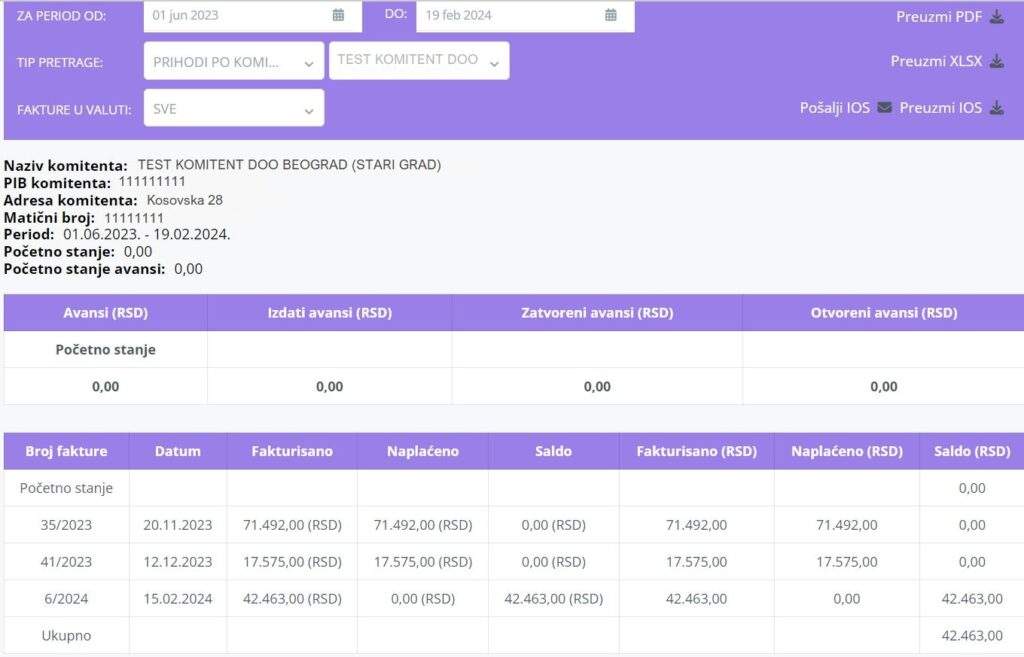This screenshot has height=657, width=1024.
Task: Select invoice number 41/2023
Action: (66, 562)
